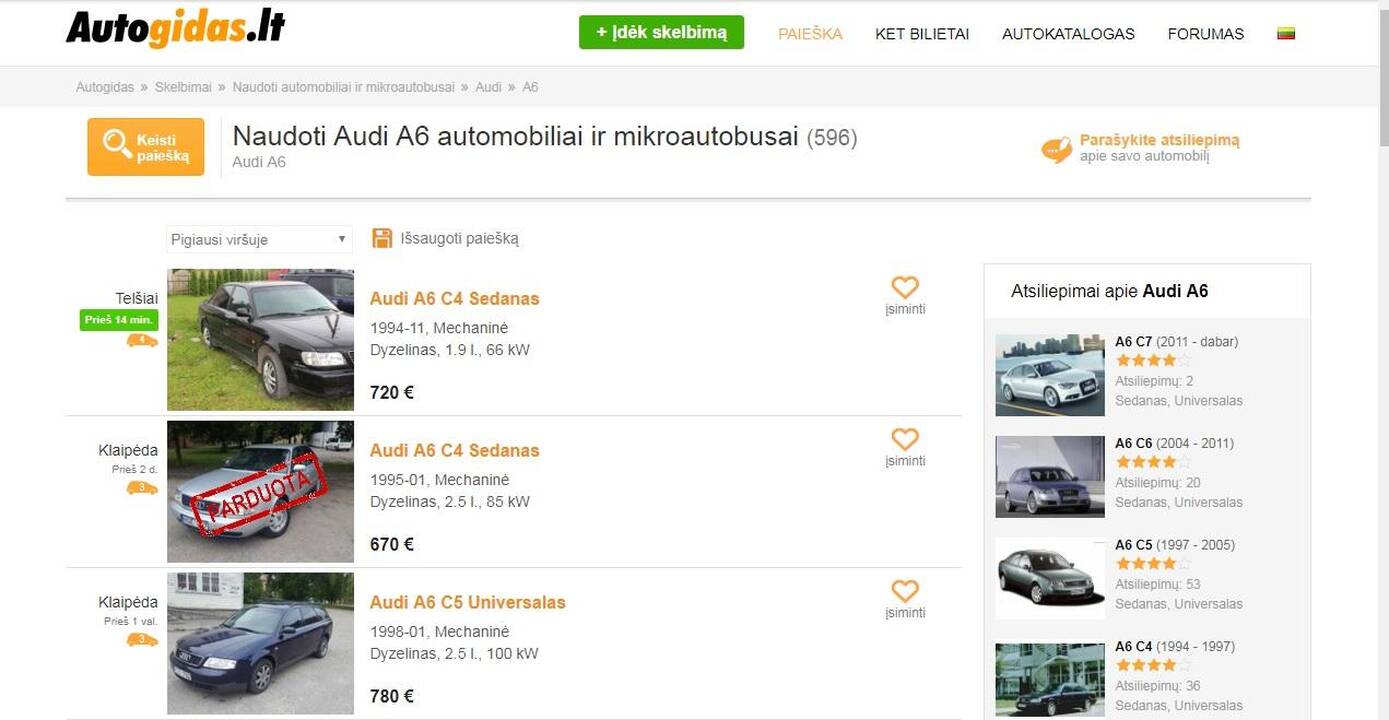Click A6 C4 (1994 - 1997) review title
1389x720 pixels.
[x=1174, y=646]
